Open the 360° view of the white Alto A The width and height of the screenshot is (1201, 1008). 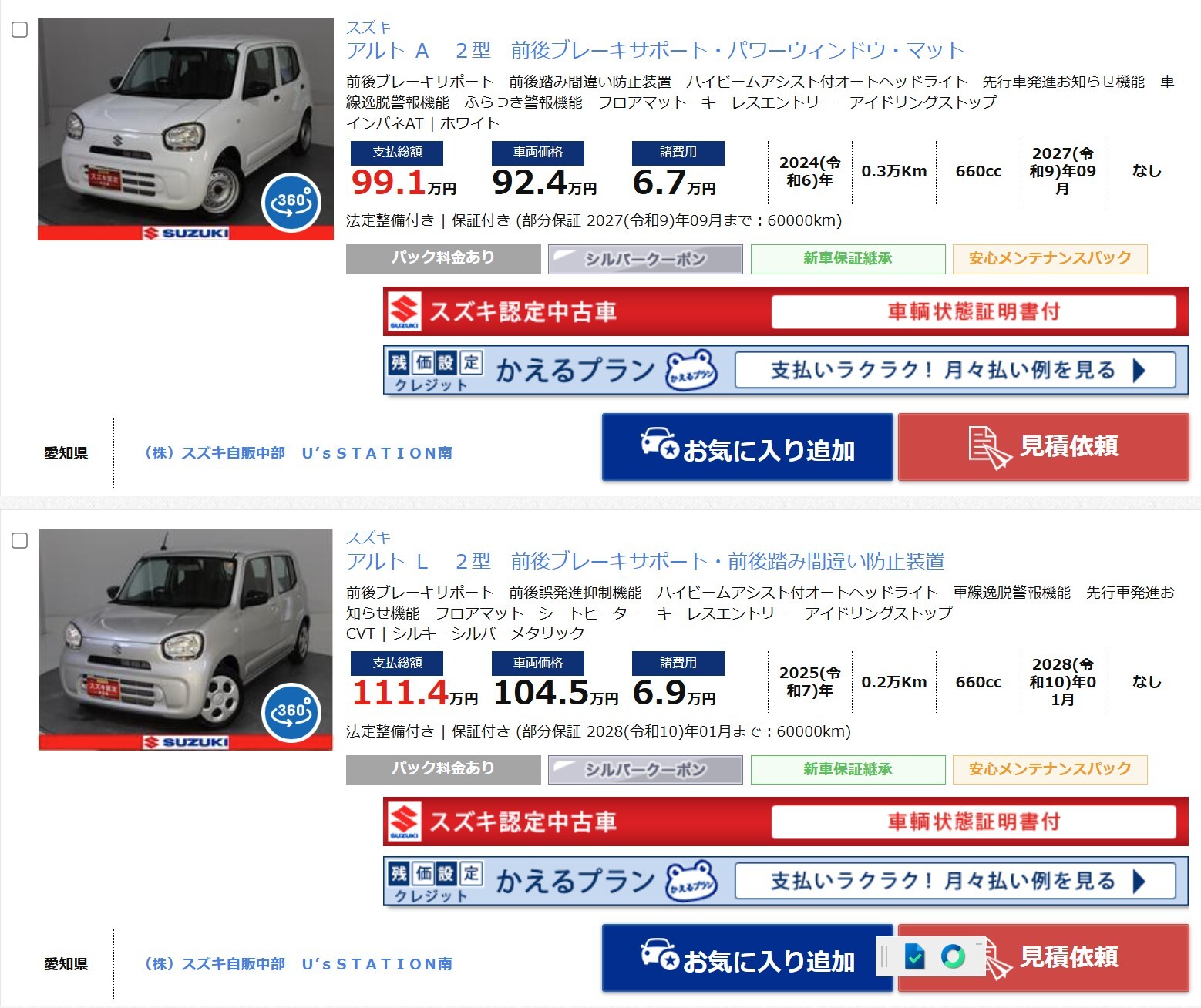(x=291, y=203)
